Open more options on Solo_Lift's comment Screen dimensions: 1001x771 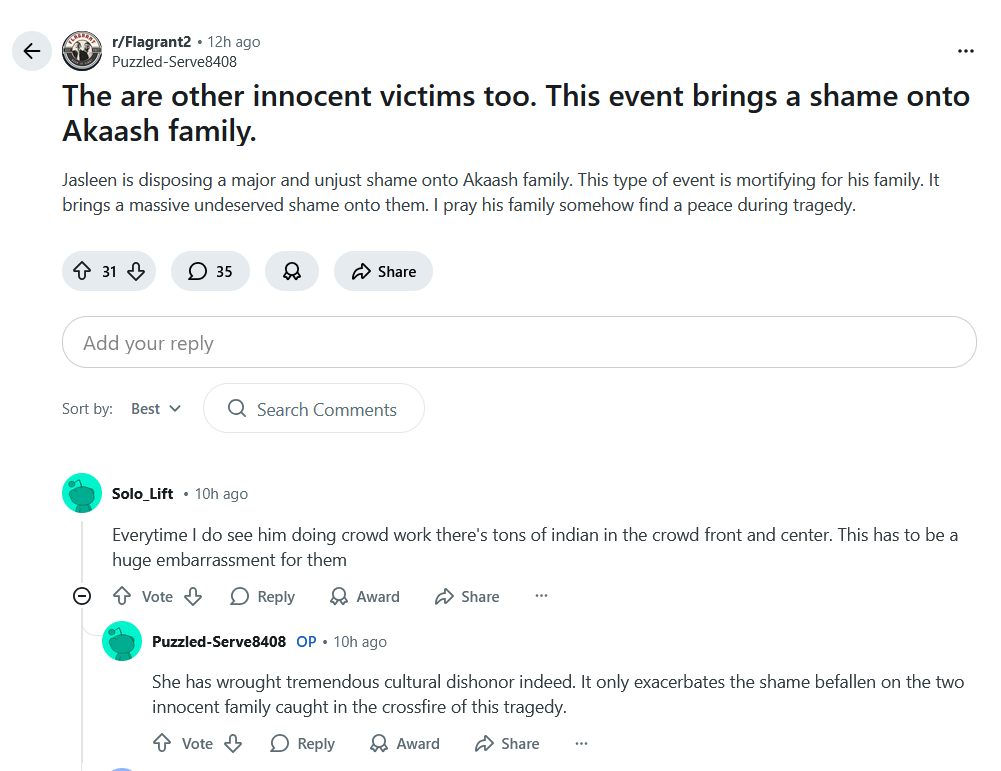[x=541, y=596]
